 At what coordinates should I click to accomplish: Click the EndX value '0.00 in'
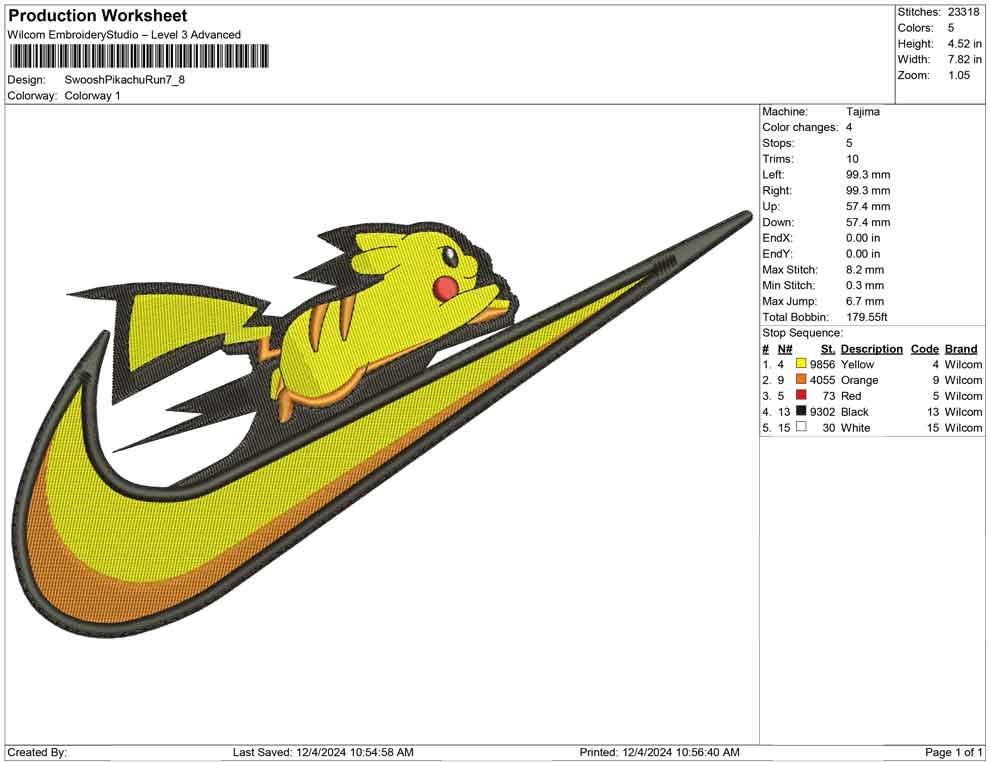[x=862, y=238]
